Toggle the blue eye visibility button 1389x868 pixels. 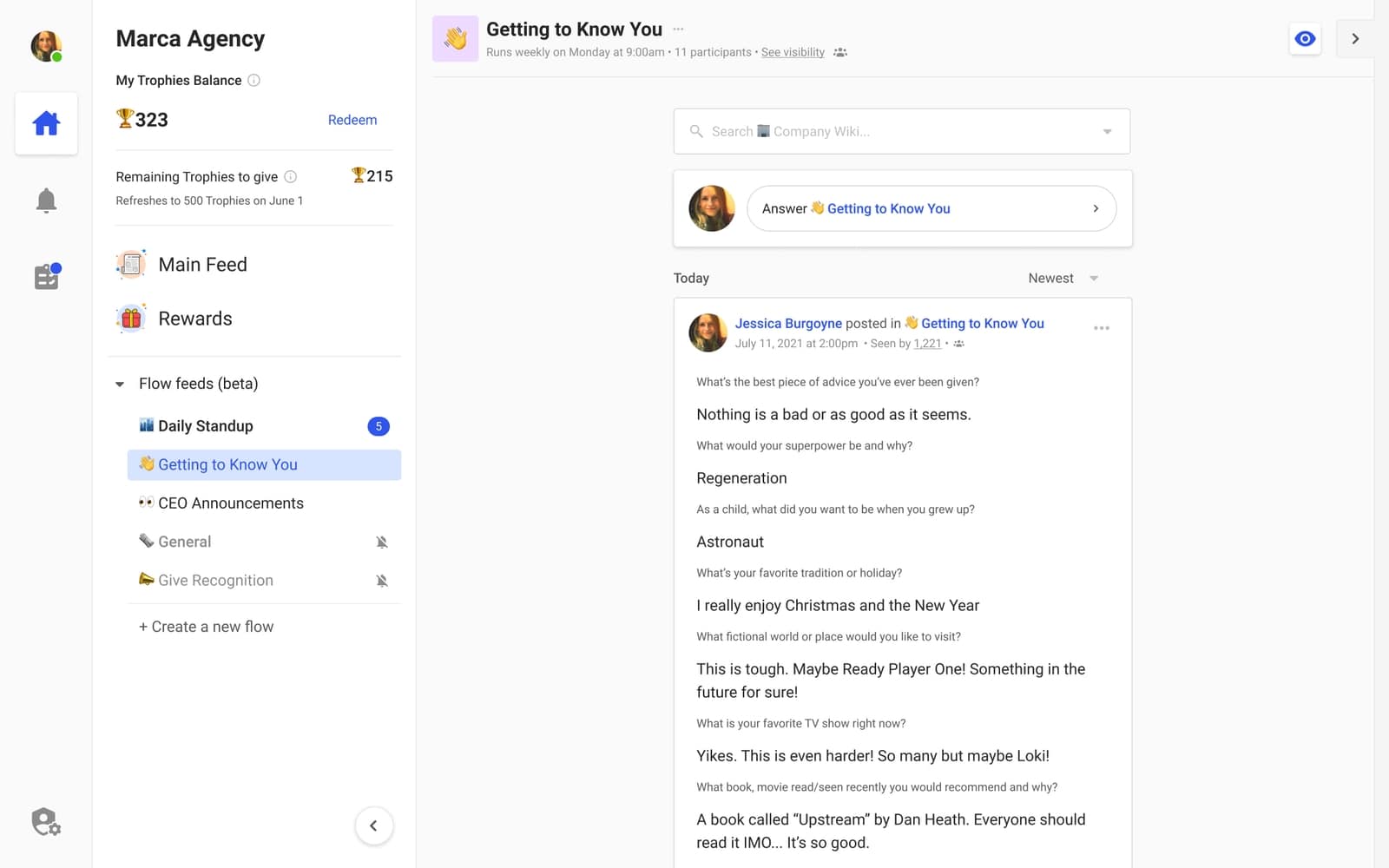point(1305,38)
